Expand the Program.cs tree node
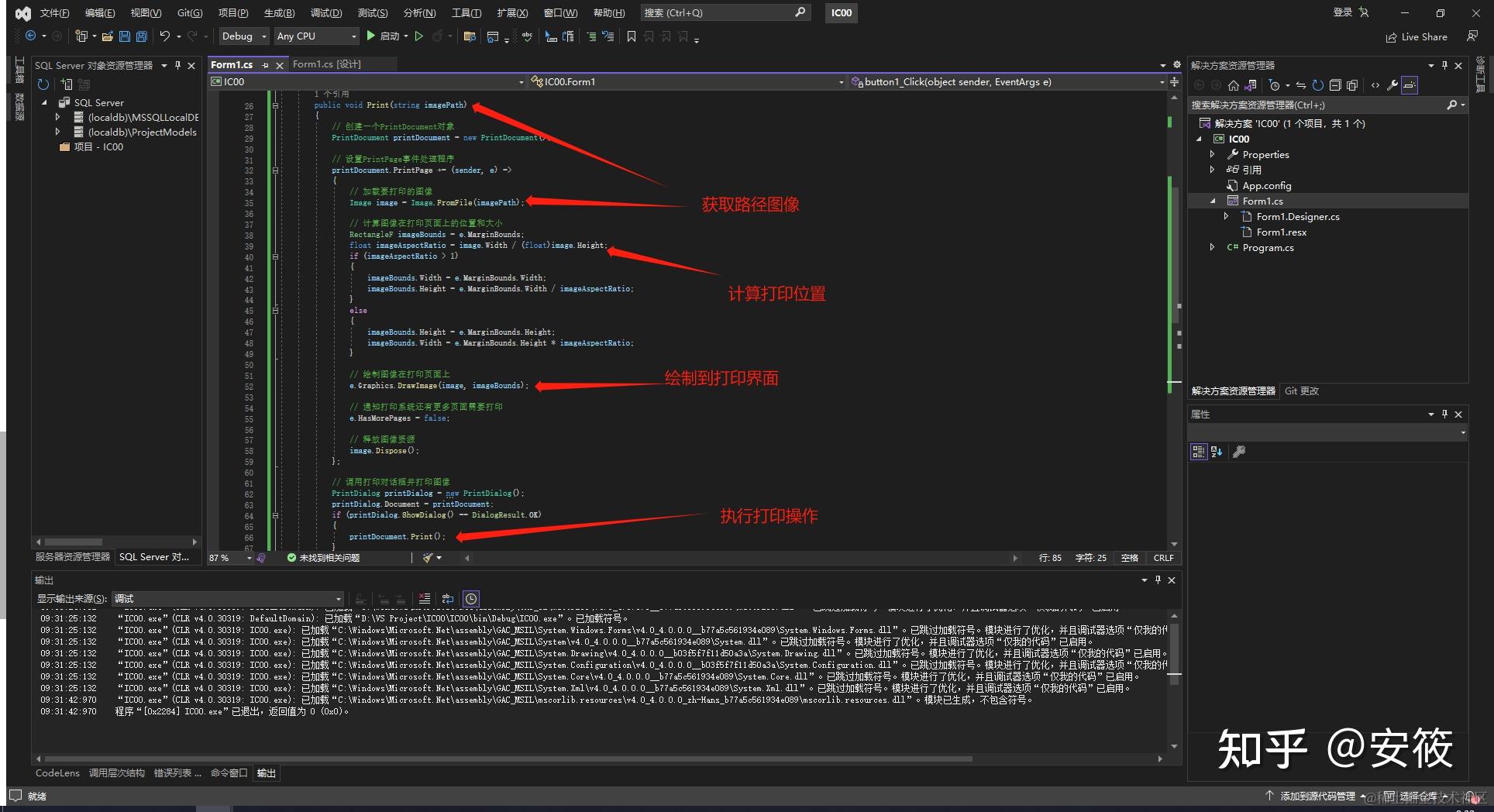 click(1213, 248)
